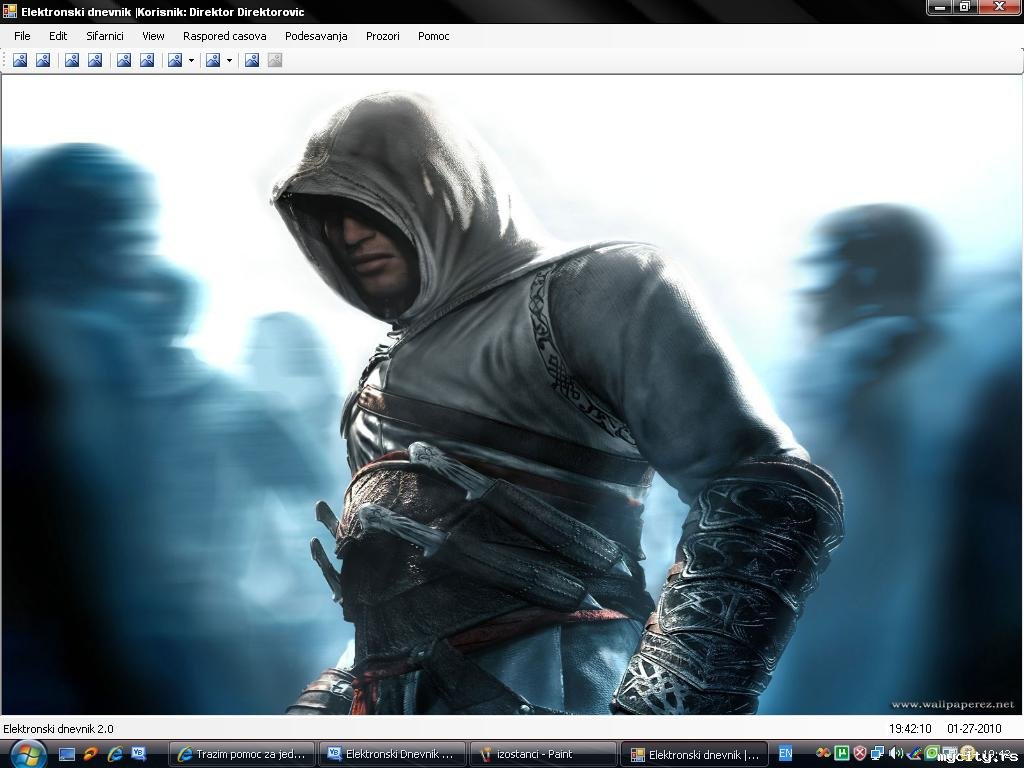The width and height of the screenshot is (1024, 768).
Task: Open the Pomoc menu
Action: pyautogui.click(x=433, y=36)
